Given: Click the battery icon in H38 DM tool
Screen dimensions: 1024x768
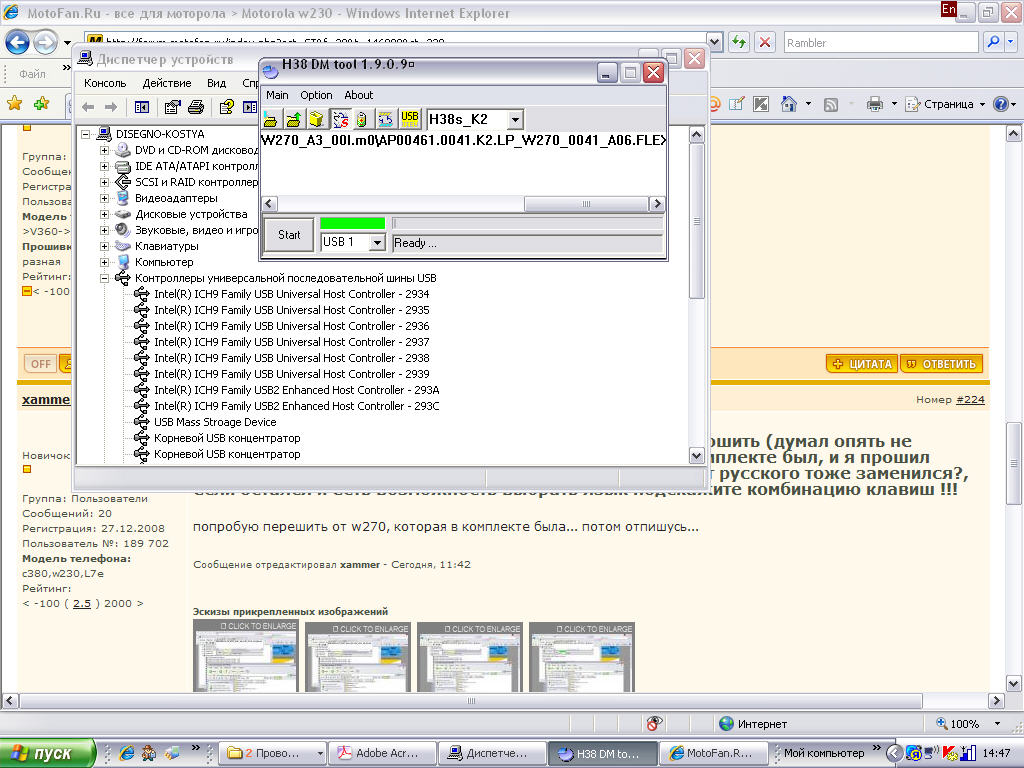Looking at the screenshot, I should pyautogui.click(x=362, y=120).
